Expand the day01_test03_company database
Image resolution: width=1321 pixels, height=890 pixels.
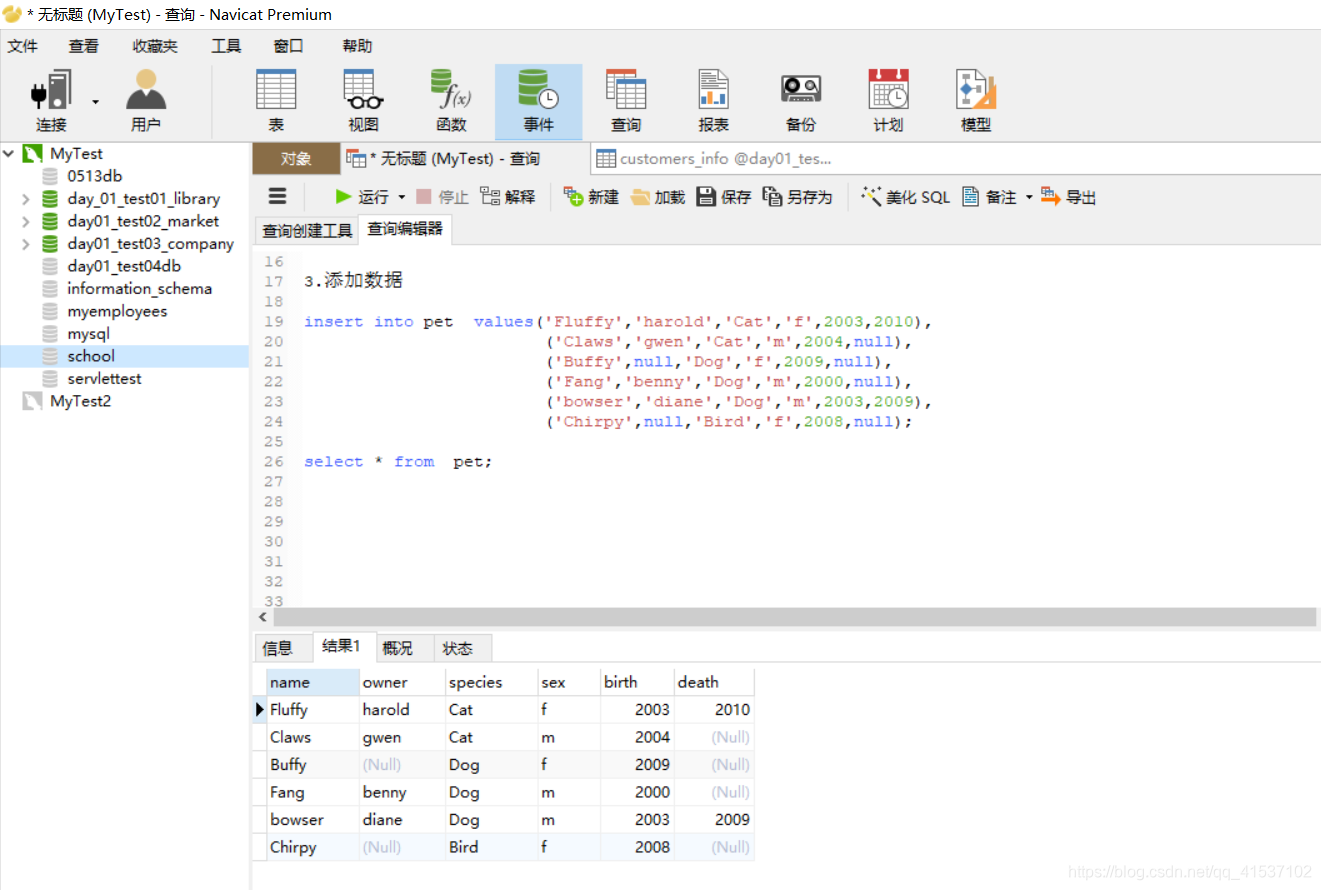pos(25,244)
